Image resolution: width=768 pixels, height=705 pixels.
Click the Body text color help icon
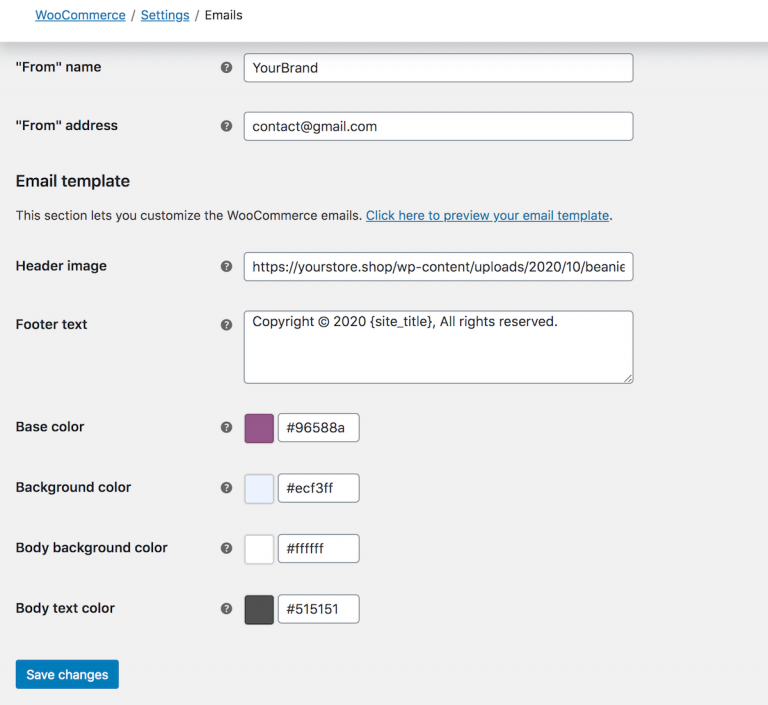click(x=226, y=609)
